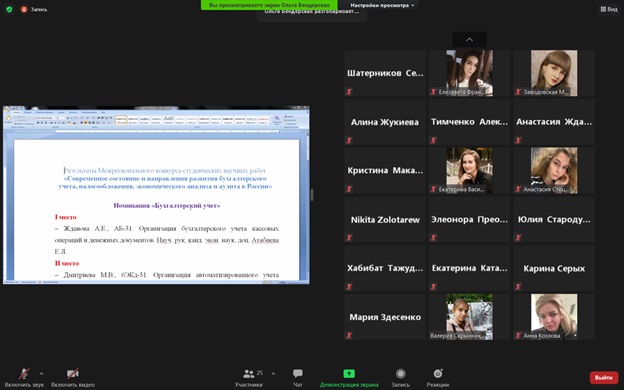This screenshot has width=624, height=390.
Task: Select Алина Жукиева participant tile
Action: pyautogui.click(x=385, y=122)
